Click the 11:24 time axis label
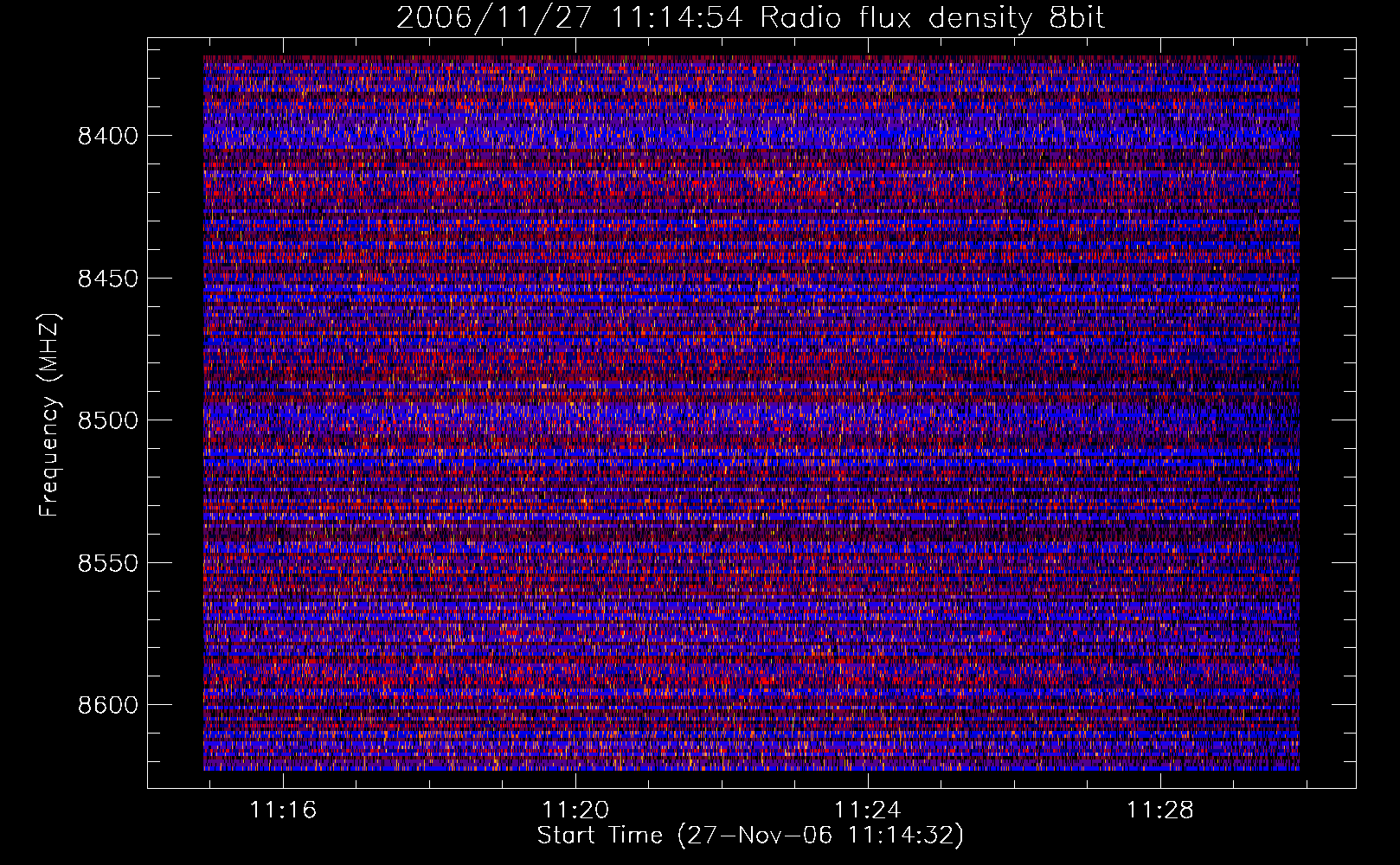 (867, 811)
